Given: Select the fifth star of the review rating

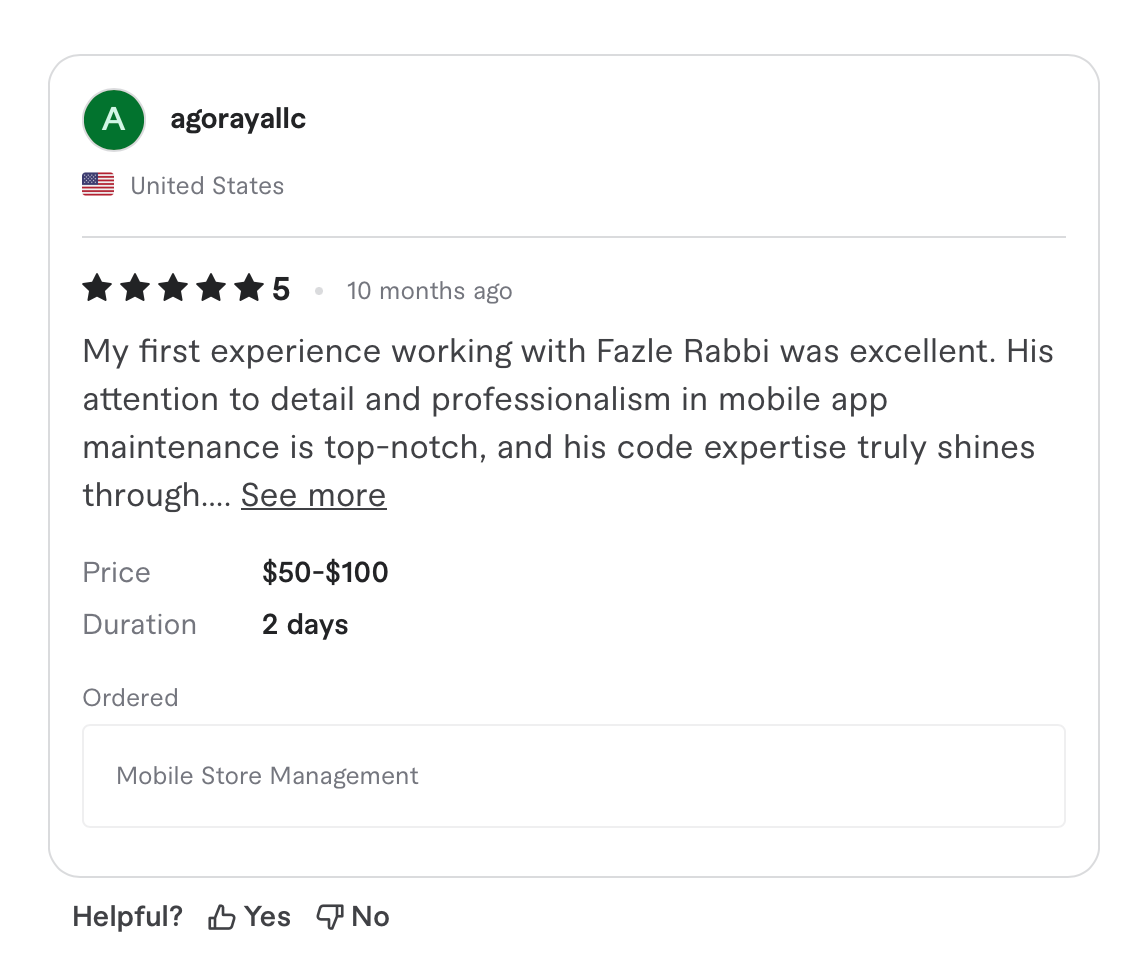Looking at the screenshot, I should pyautogui.click(x=249, y=288).
